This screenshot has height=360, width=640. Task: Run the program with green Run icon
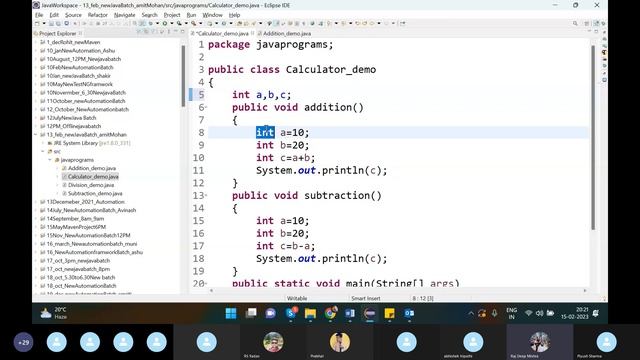(x=165, y=24)
